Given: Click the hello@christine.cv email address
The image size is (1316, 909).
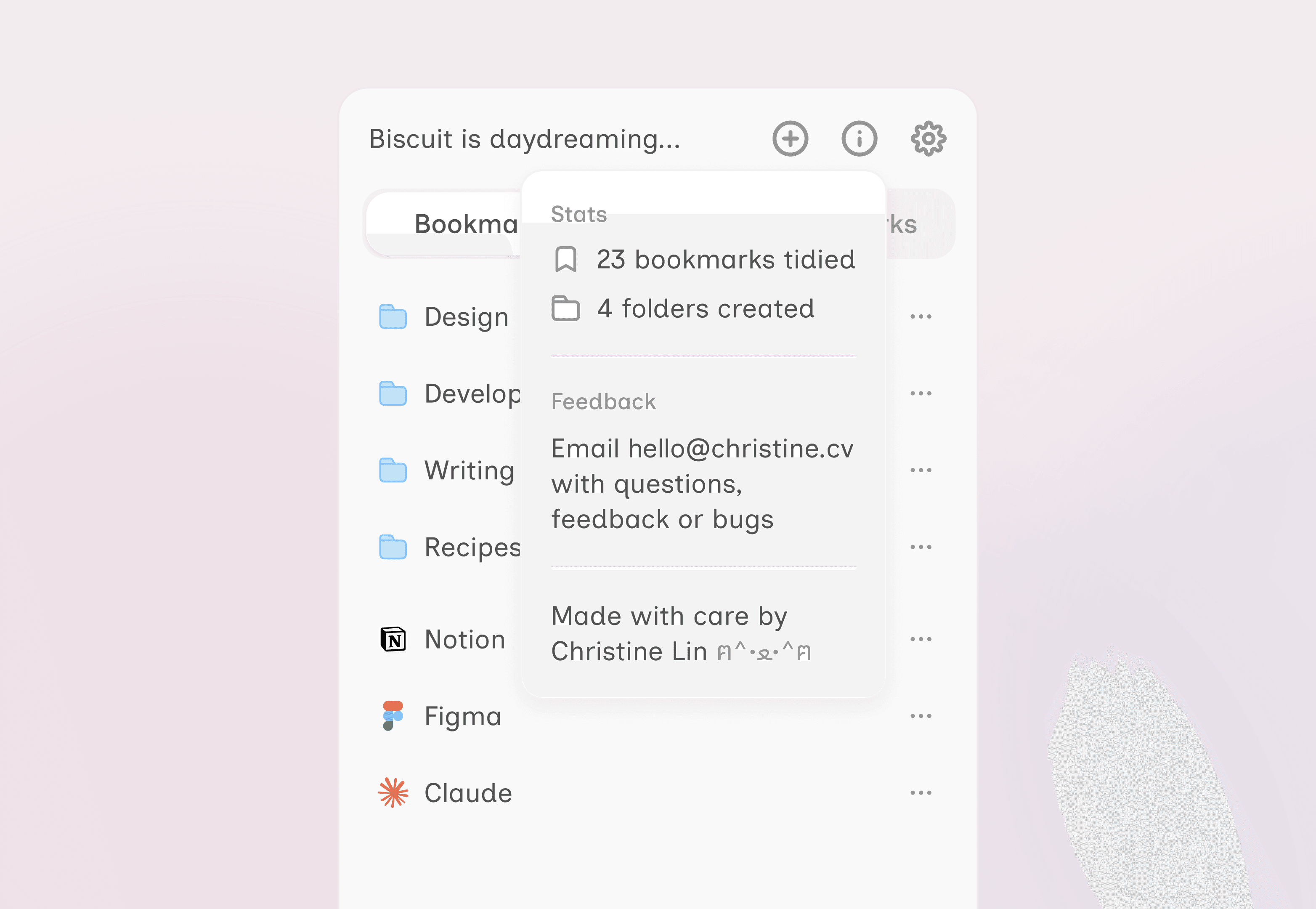Looking at the screenshot, I should [740, 449].
